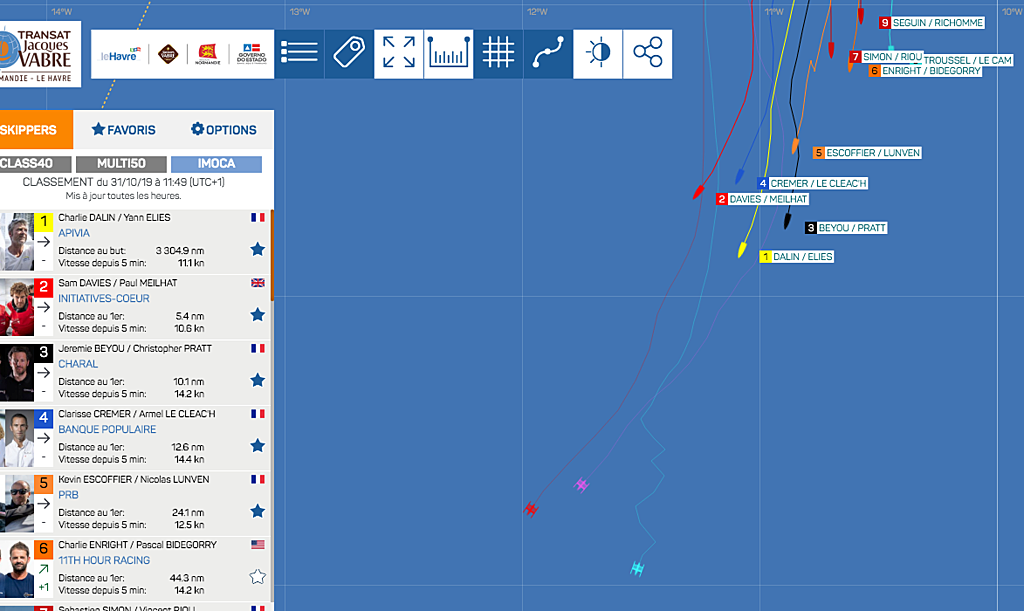This screenshot has height=611, width=1024.
Task: Click the skipper list scrollbar
Action: click(x=272, y=255)
